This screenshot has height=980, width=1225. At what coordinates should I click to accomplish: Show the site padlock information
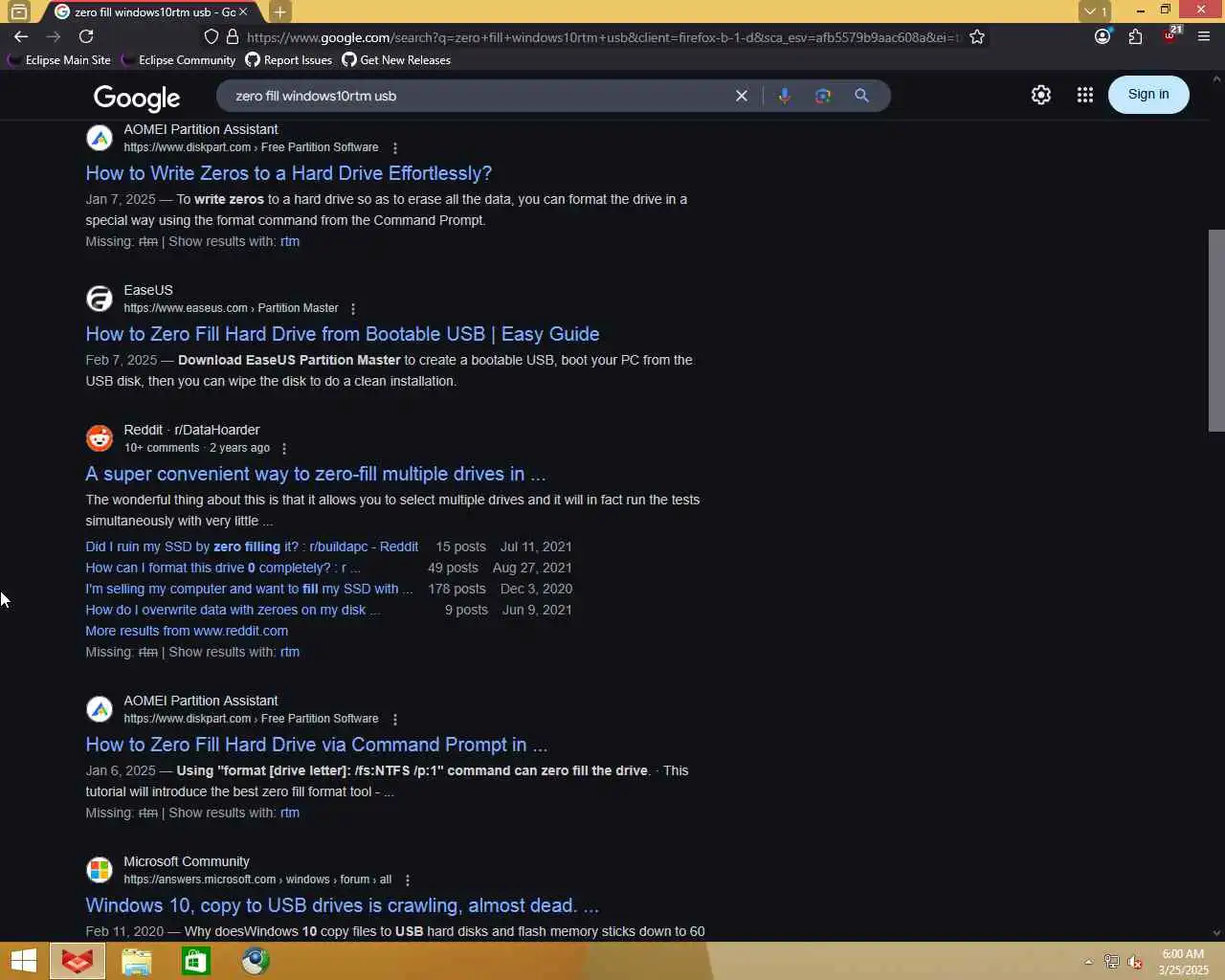pyautogui.click(x=232, y=36)
